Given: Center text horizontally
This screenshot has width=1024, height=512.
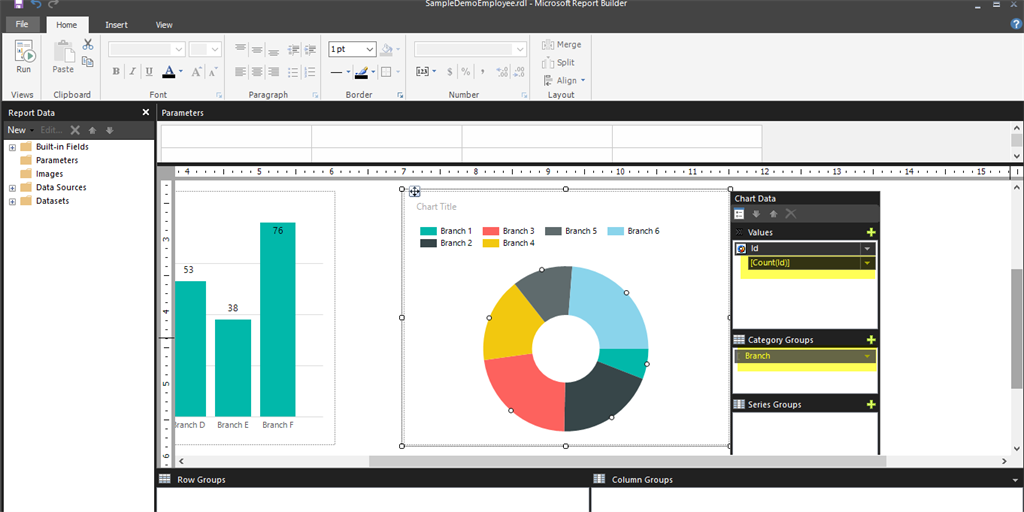Looking at the screenshot, I should pos(257,72).
